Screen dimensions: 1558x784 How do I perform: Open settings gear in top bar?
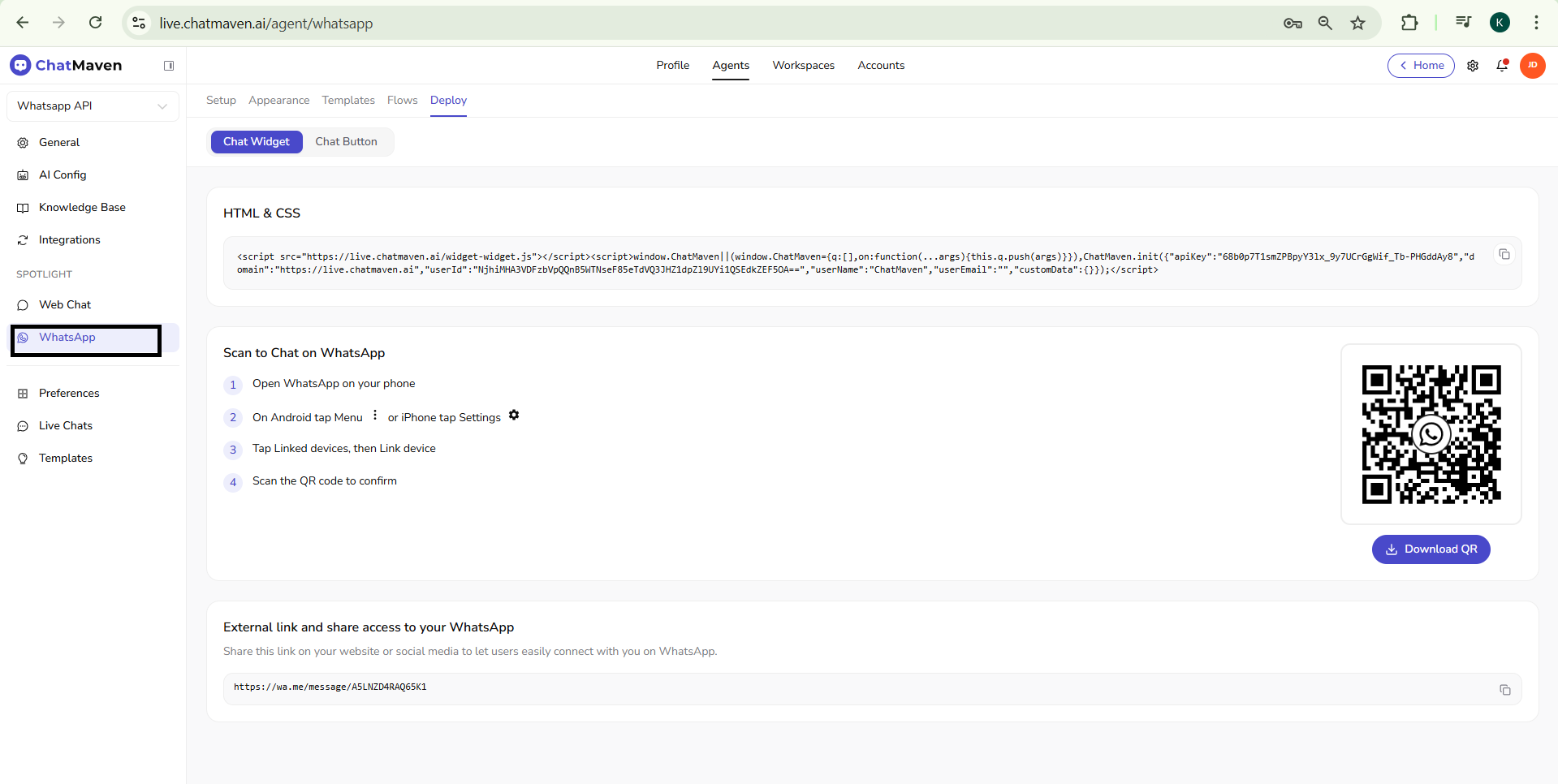[x=1473, y=66]
